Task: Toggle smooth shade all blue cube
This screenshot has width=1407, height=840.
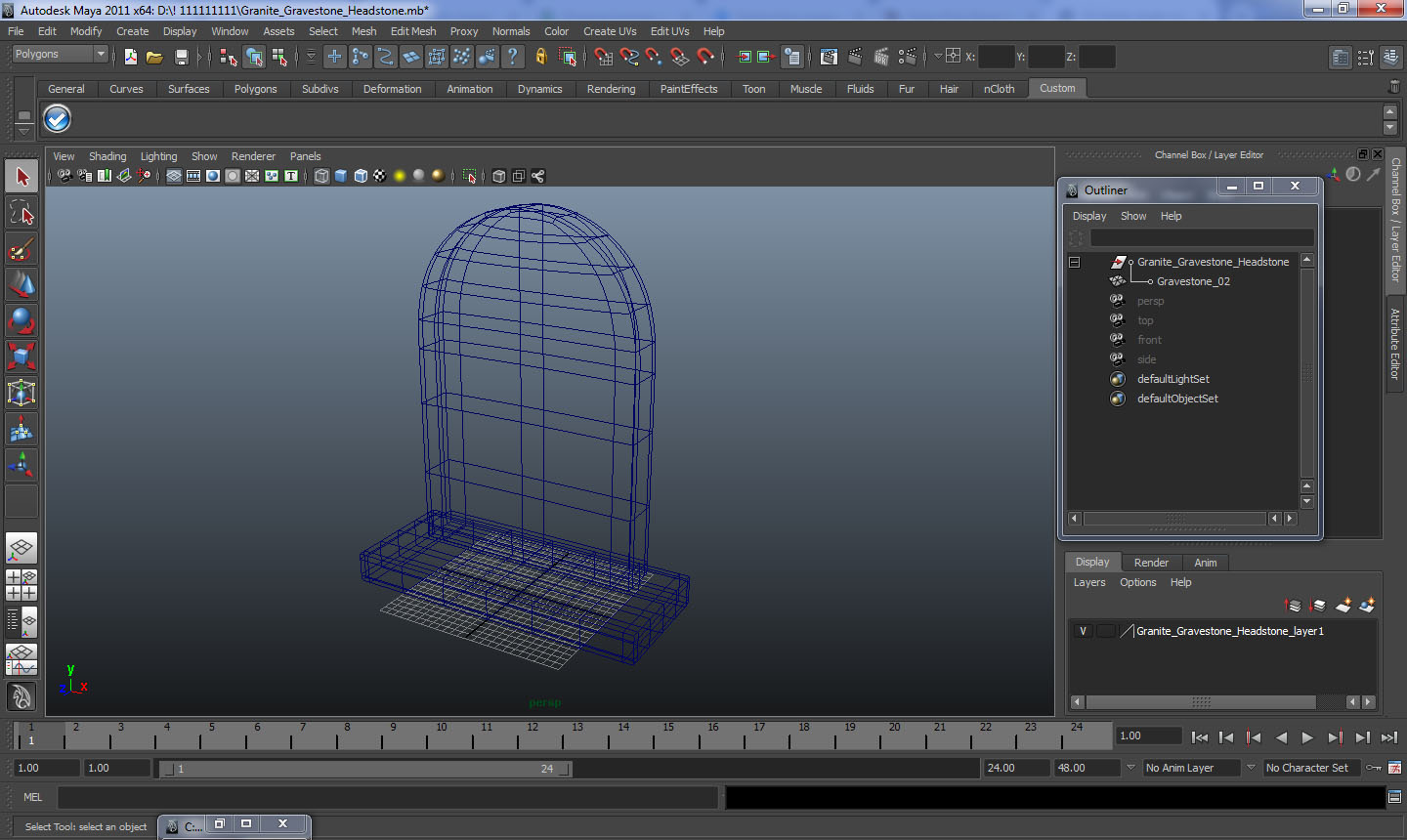Action: [x=341, y=176]
